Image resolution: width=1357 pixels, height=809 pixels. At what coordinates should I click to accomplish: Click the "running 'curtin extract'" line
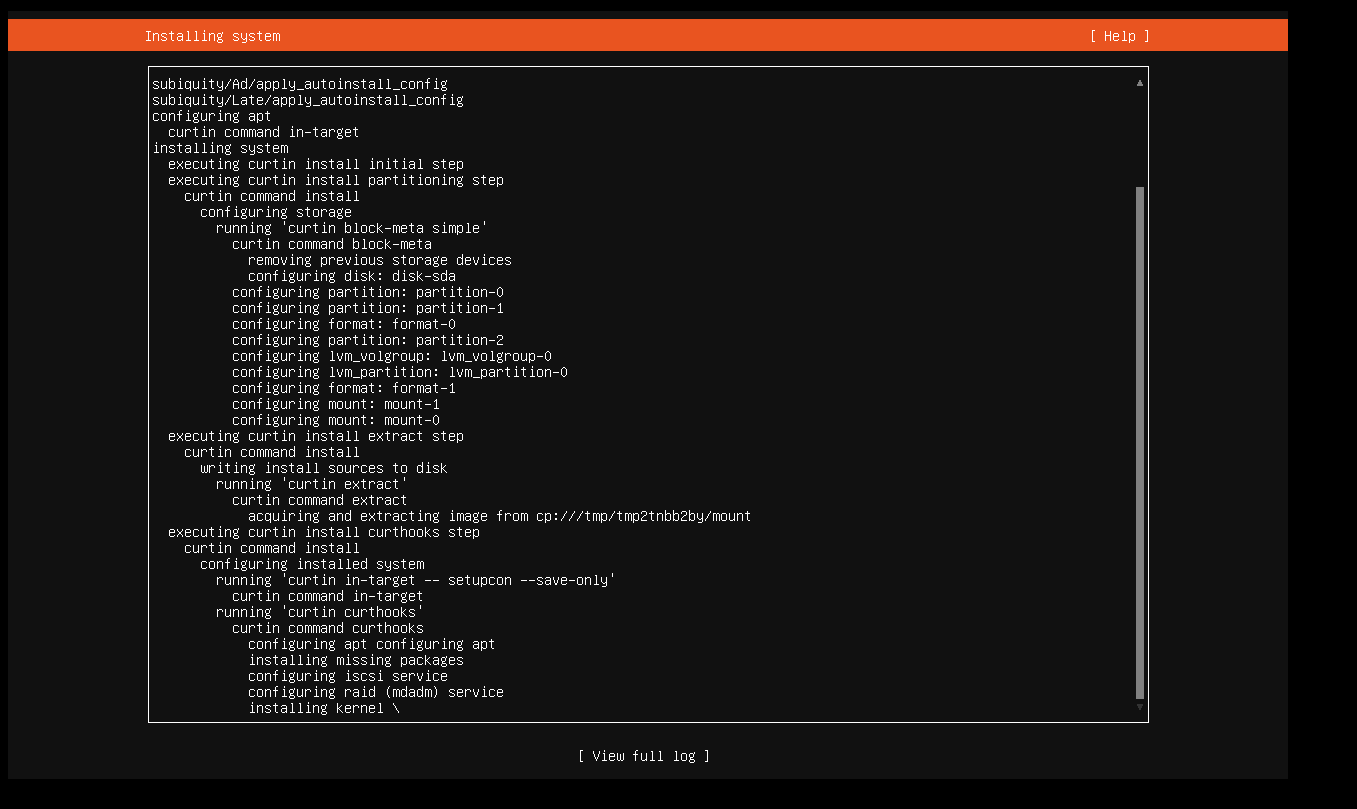[312, 484]
